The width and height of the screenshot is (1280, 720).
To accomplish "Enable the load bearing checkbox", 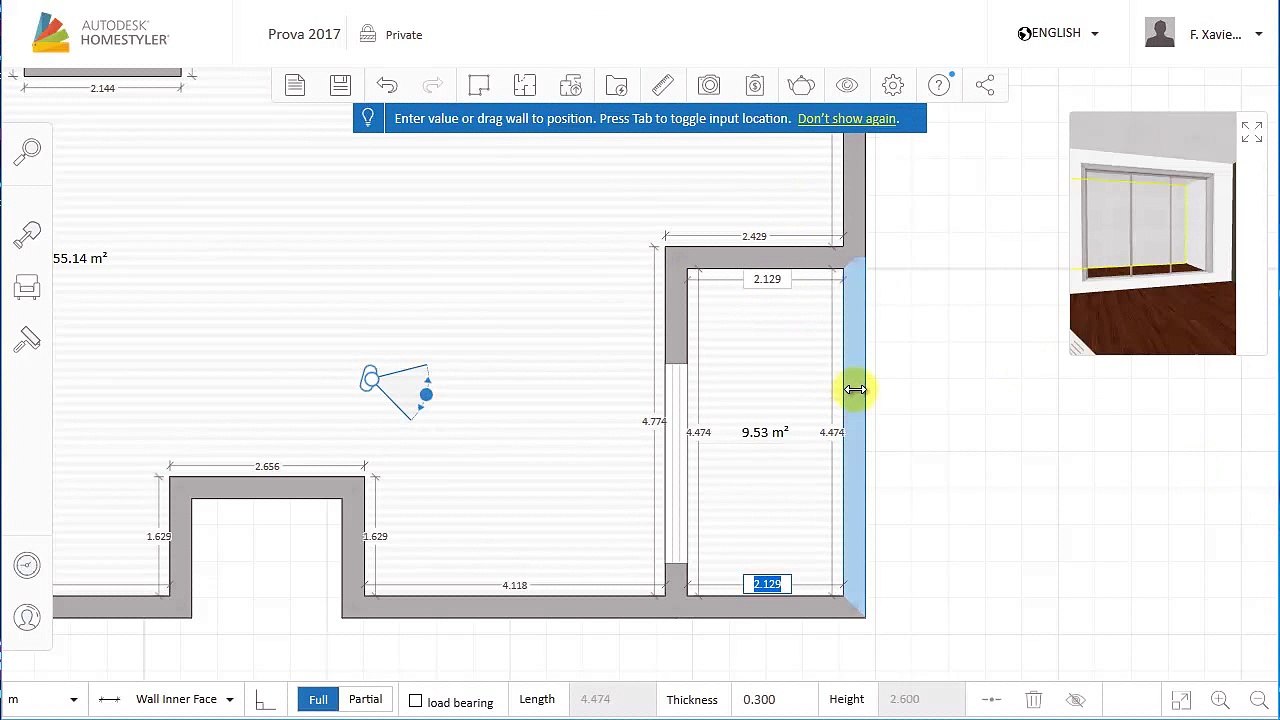I will tap(416, 701).
